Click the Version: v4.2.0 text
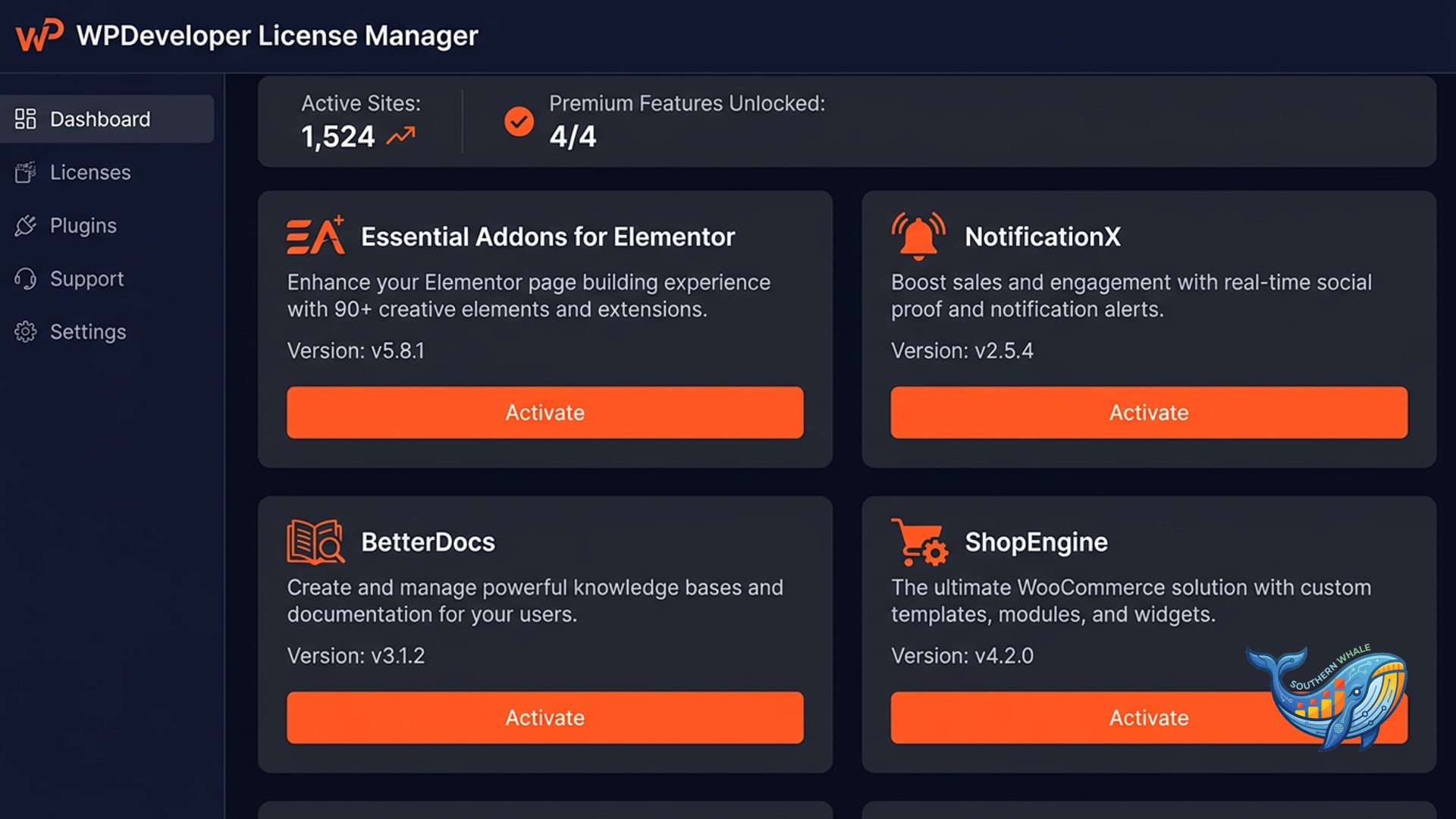 click(x=962, y=655)
